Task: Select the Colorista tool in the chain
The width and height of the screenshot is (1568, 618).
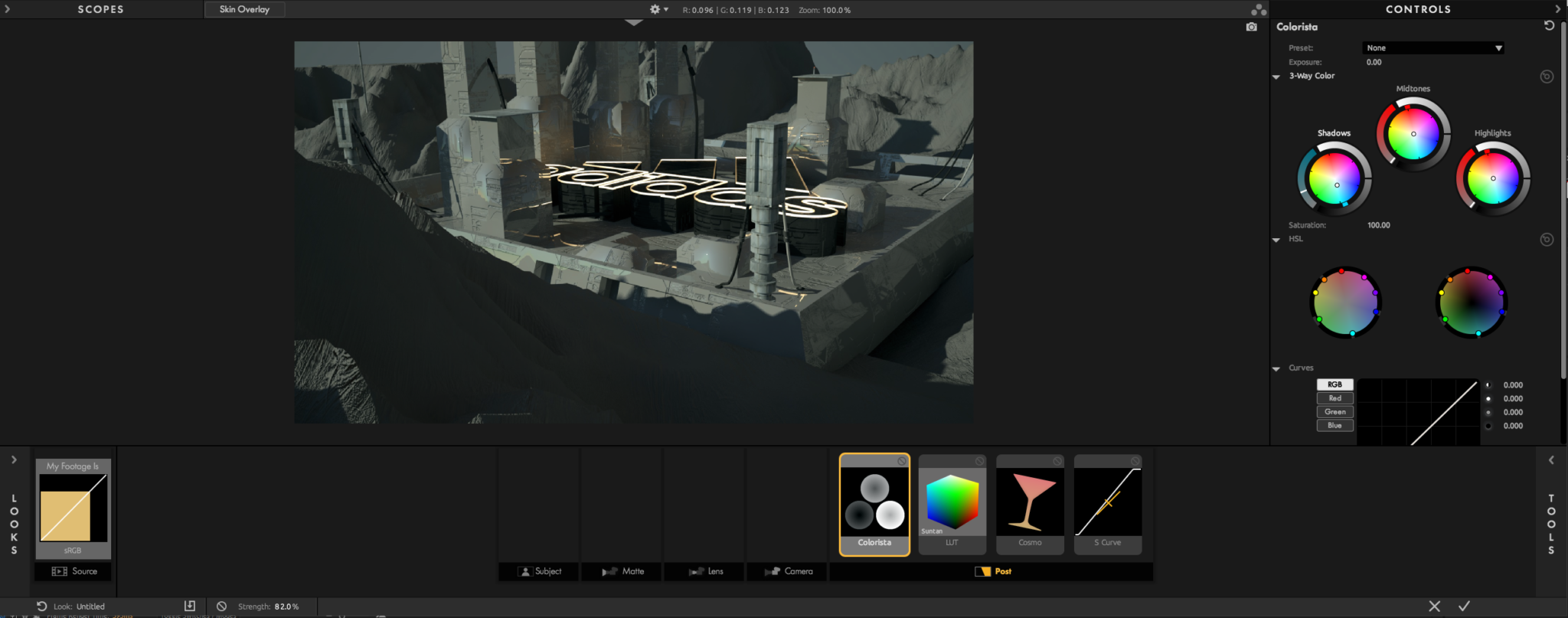Action: (x=874, y=504)
